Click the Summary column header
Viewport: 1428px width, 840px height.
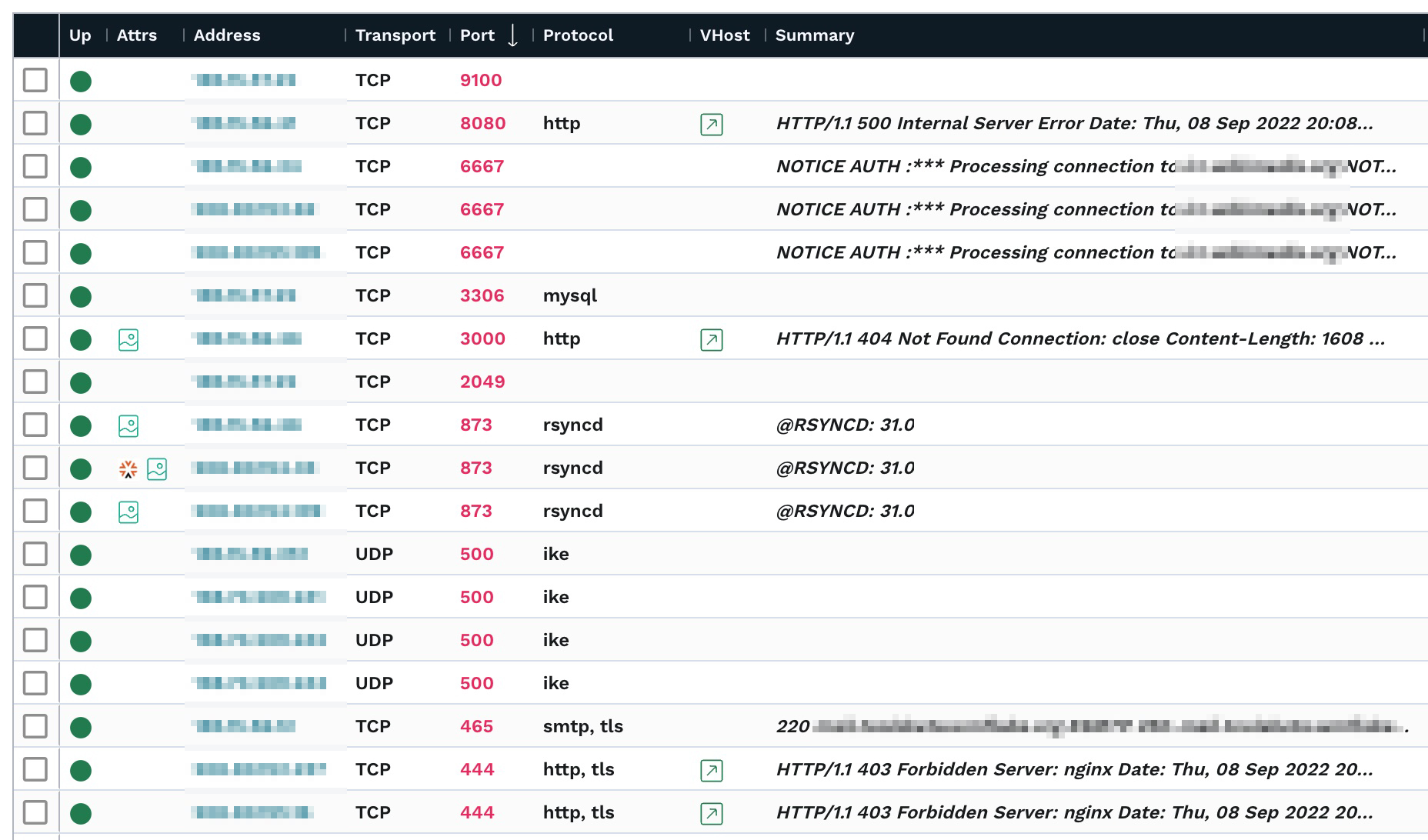point(814,35)
